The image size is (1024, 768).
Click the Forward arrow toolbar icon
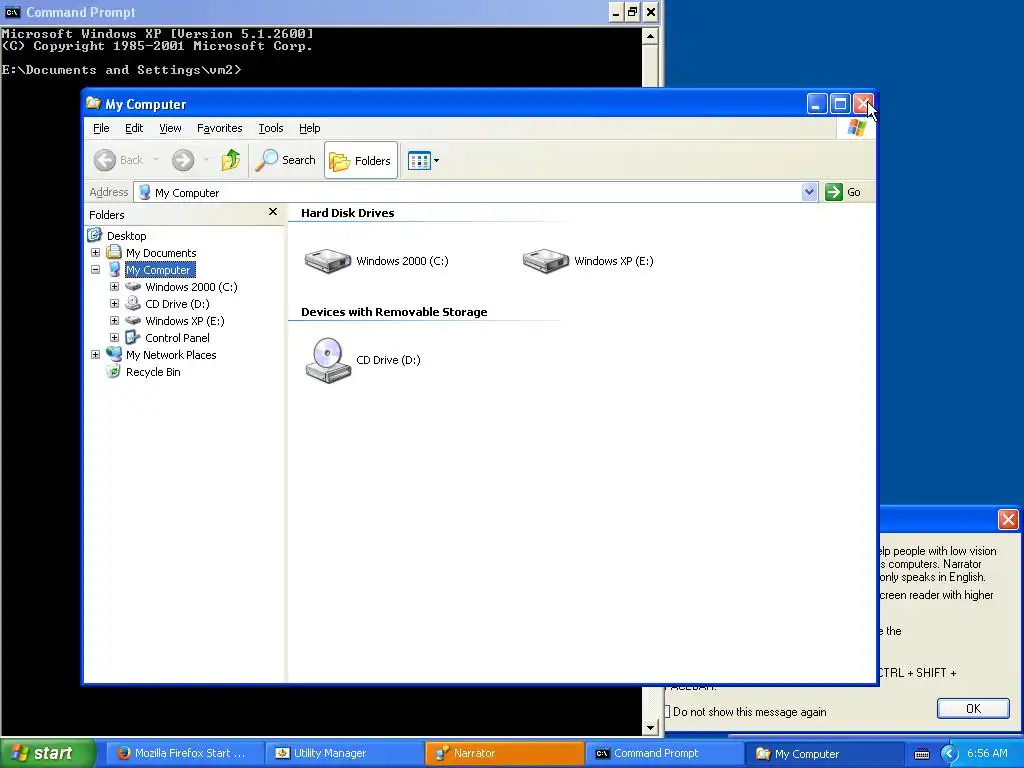click(183, 160)
